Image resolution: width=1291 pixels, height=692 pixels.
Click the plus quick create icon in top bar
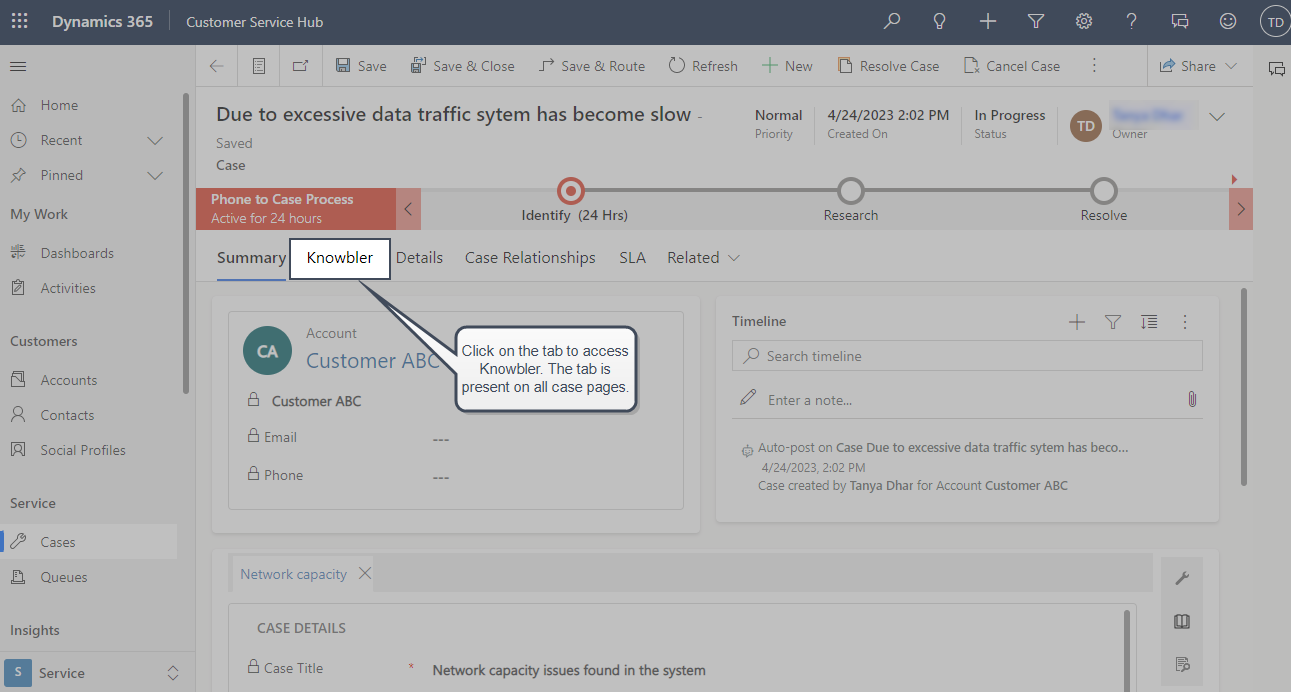[988, 21]
